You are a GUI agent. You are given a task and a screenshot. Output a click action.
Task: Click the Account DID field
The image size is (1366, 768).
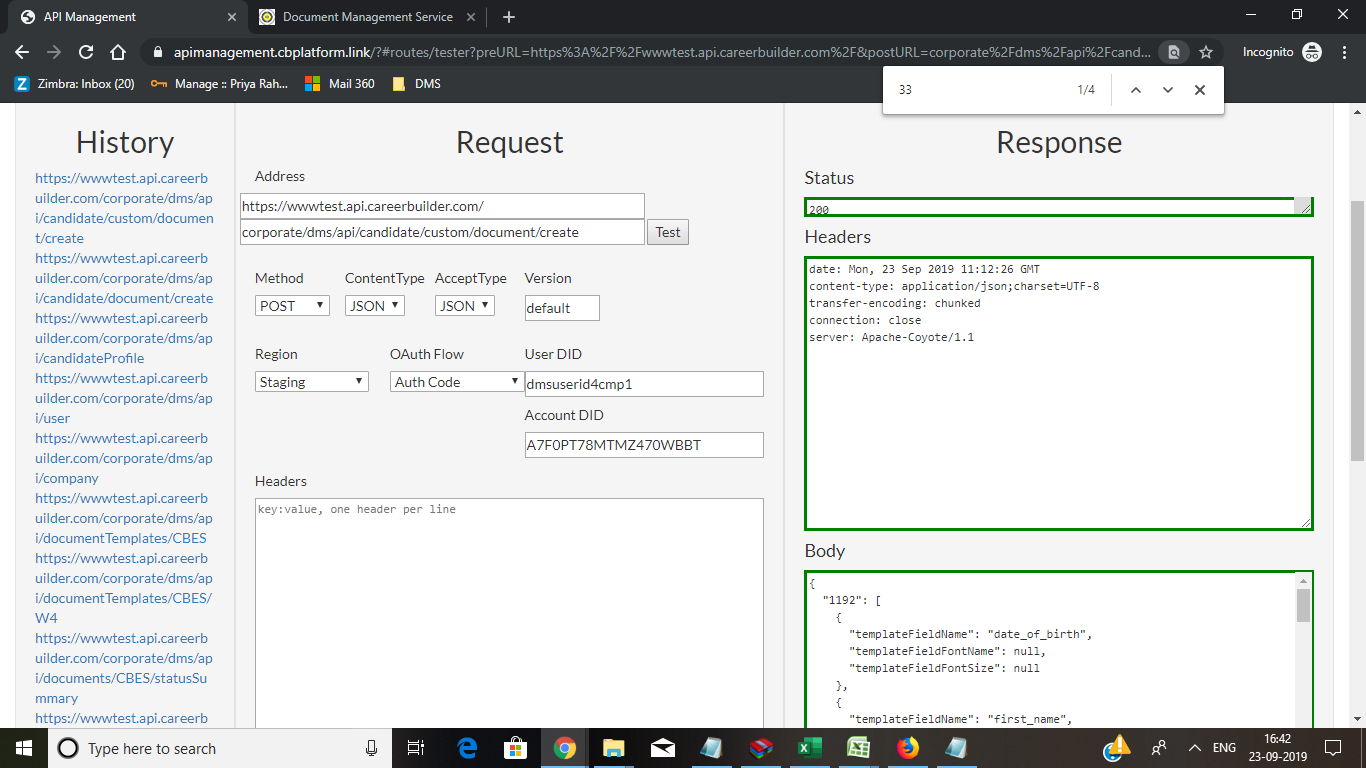click(x=644, y=445)
